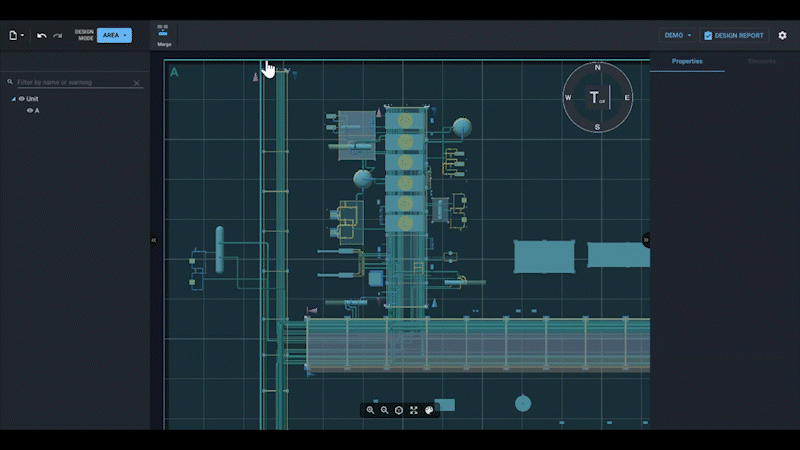
Task: Switch to the Elements tab
Action: point(762,61)
